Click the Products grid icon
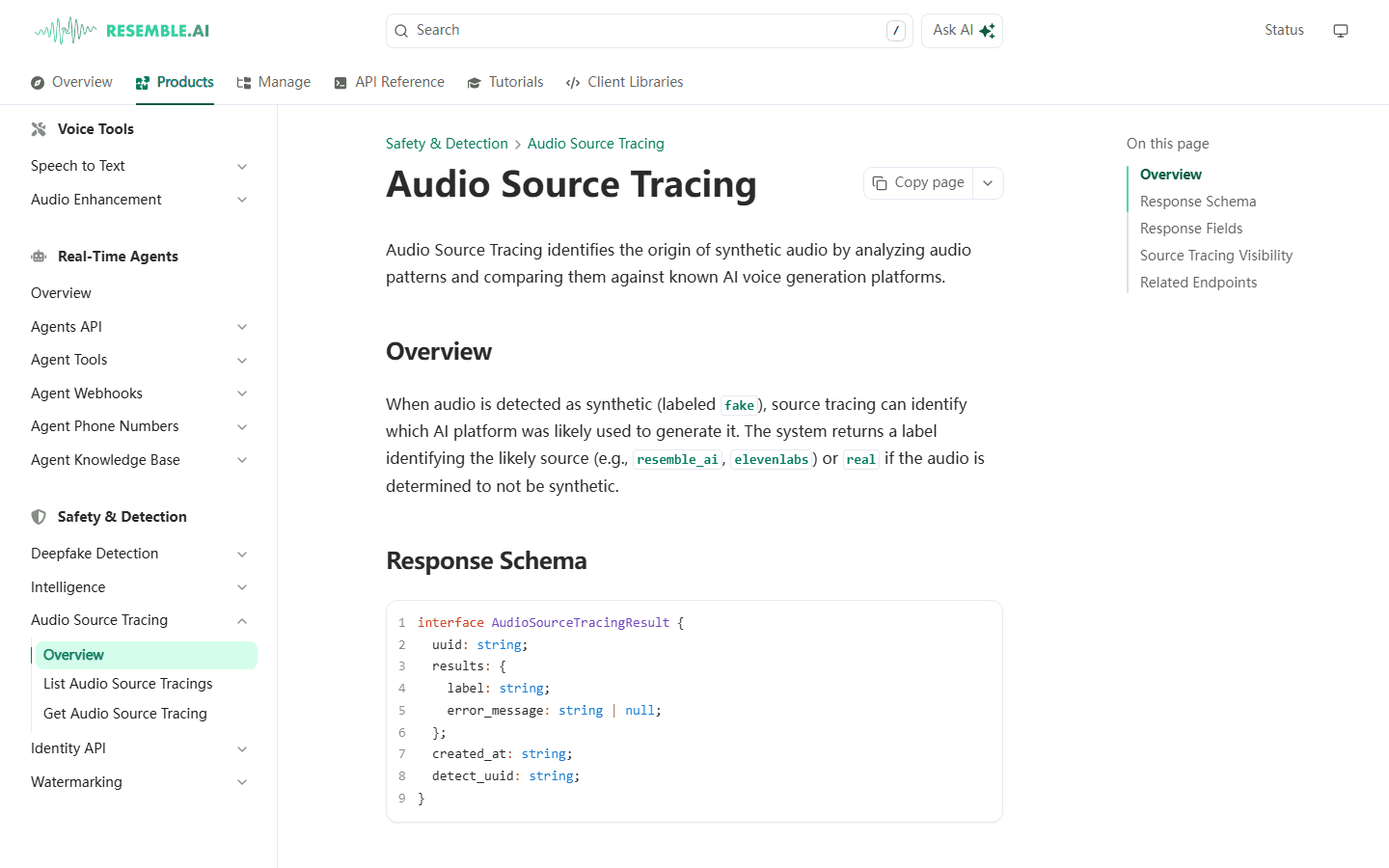The image size is (1389, 868). click(143, 83)
